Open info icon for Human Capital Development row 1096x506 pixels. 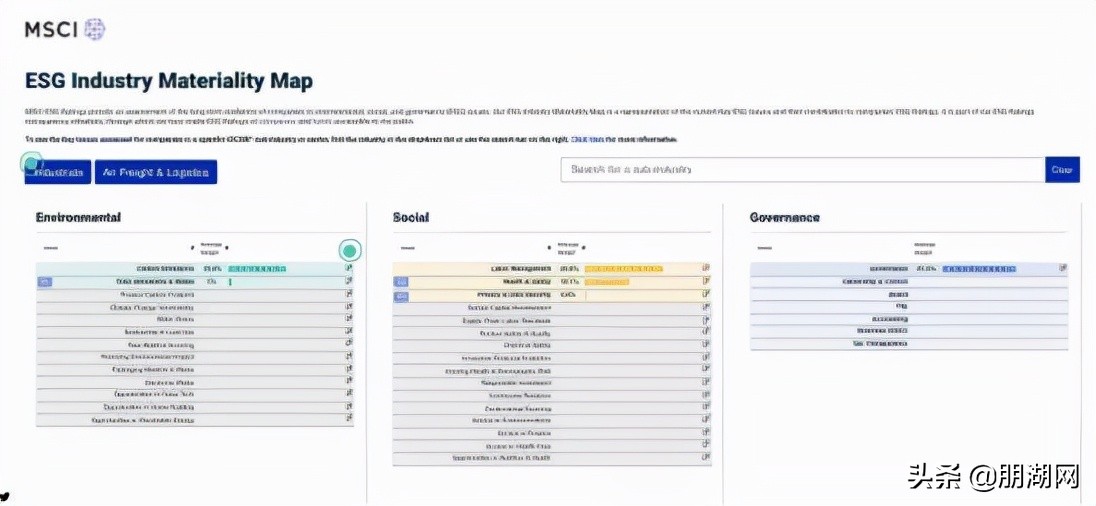pos(706,307)
